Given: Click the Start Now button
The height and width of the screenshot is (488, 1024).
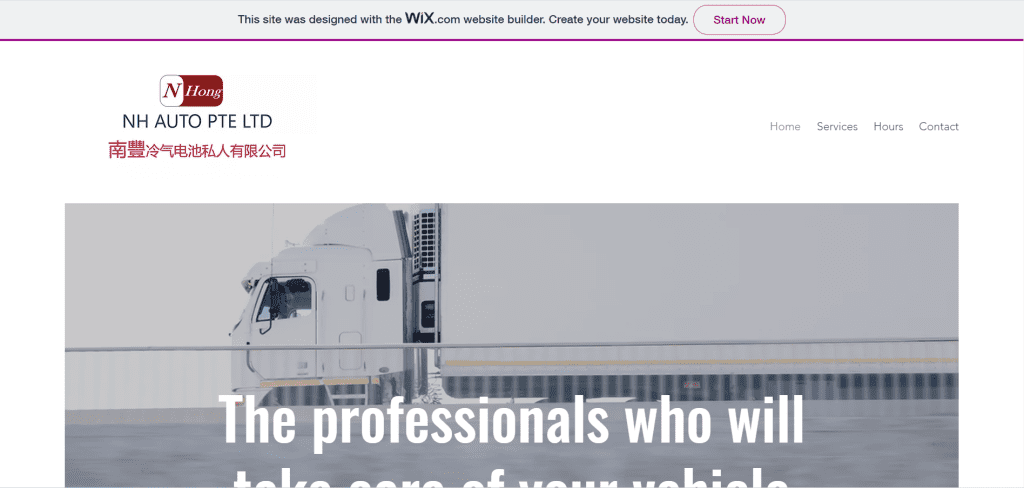Looking at the screenshot, I should [x=739, y=20].
